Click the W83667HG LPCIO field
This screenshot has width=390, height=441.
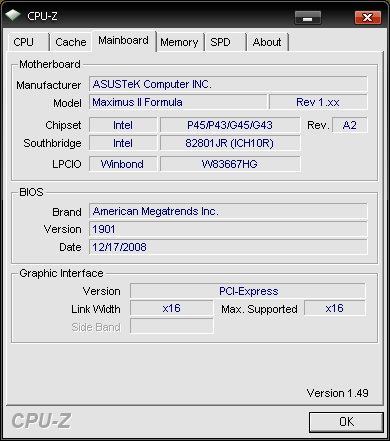pos(230,164)
